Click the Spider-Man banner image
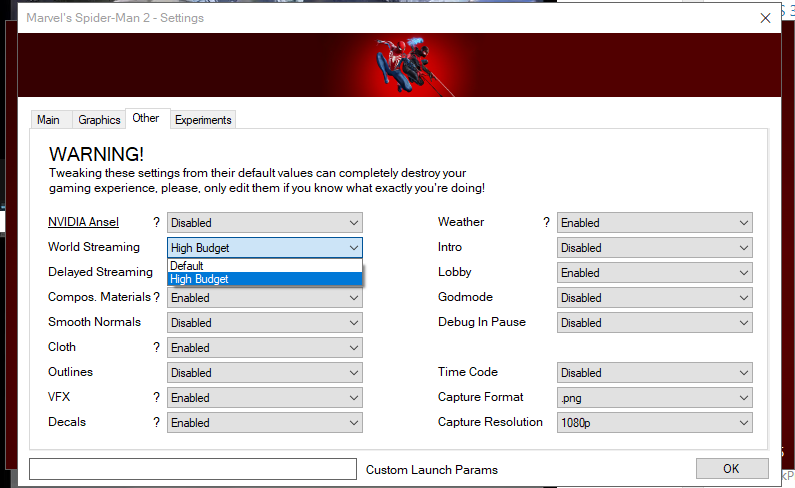 pyautogui.click(x=400, y=65)
